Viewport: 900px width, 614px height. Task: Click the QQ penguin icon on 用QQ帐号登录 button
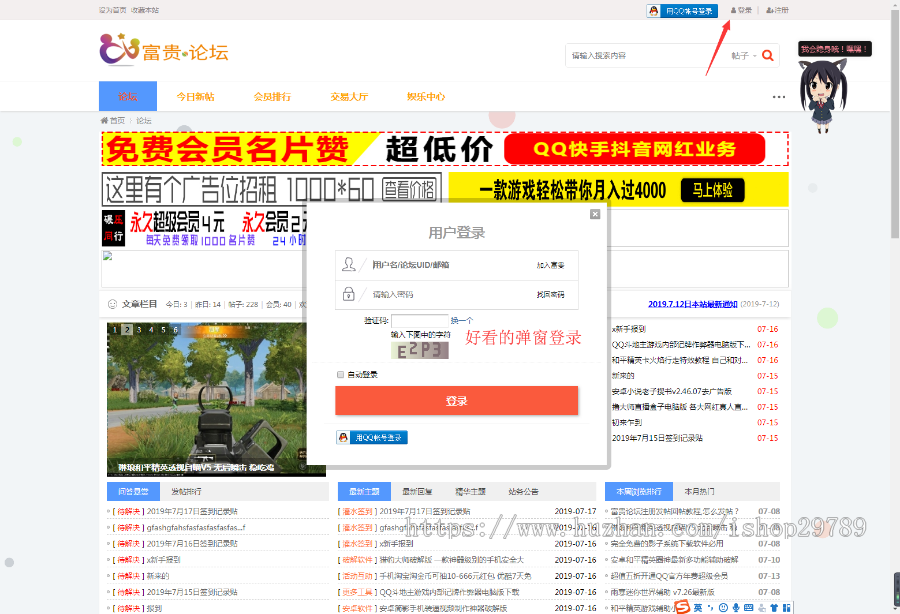click(343, 439)
